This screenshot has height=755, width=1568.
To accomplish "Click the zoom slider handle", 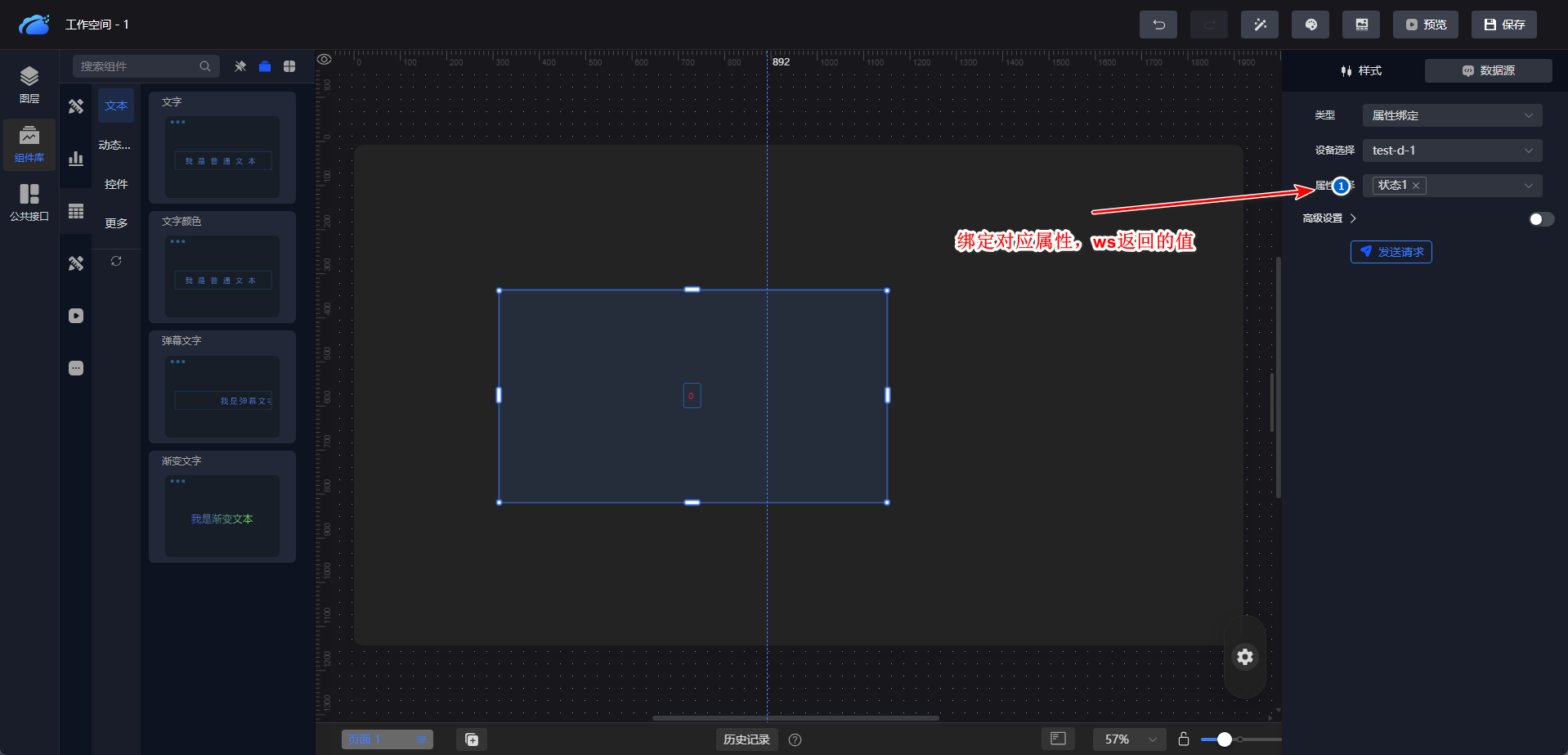I will click(1224, 739).
